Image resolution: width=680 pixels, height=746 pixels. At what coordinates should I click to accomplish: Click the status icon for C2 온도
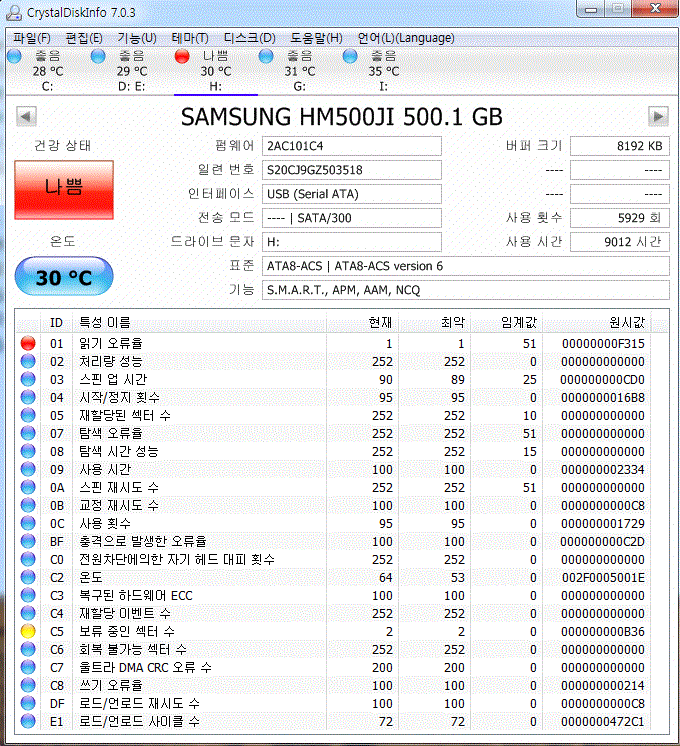28,577
